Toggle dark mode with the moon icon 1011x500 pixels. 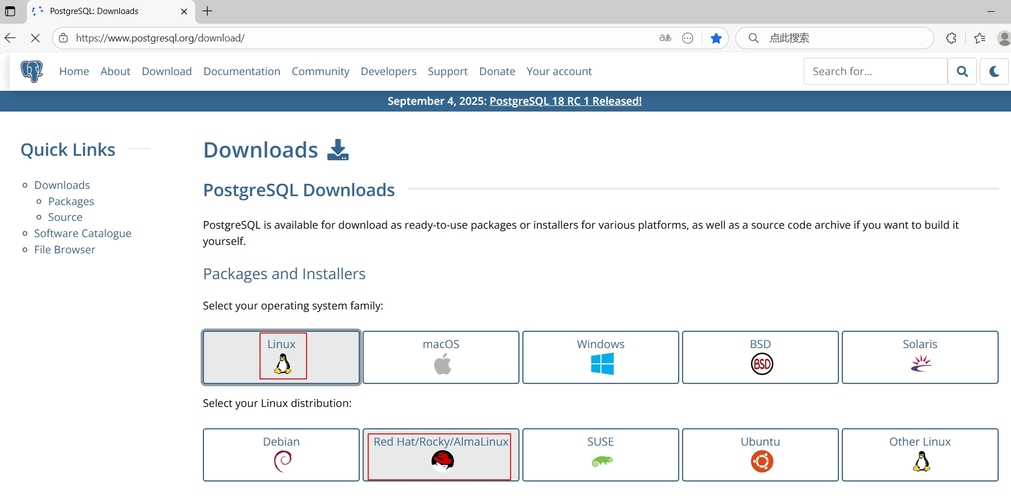994,71
